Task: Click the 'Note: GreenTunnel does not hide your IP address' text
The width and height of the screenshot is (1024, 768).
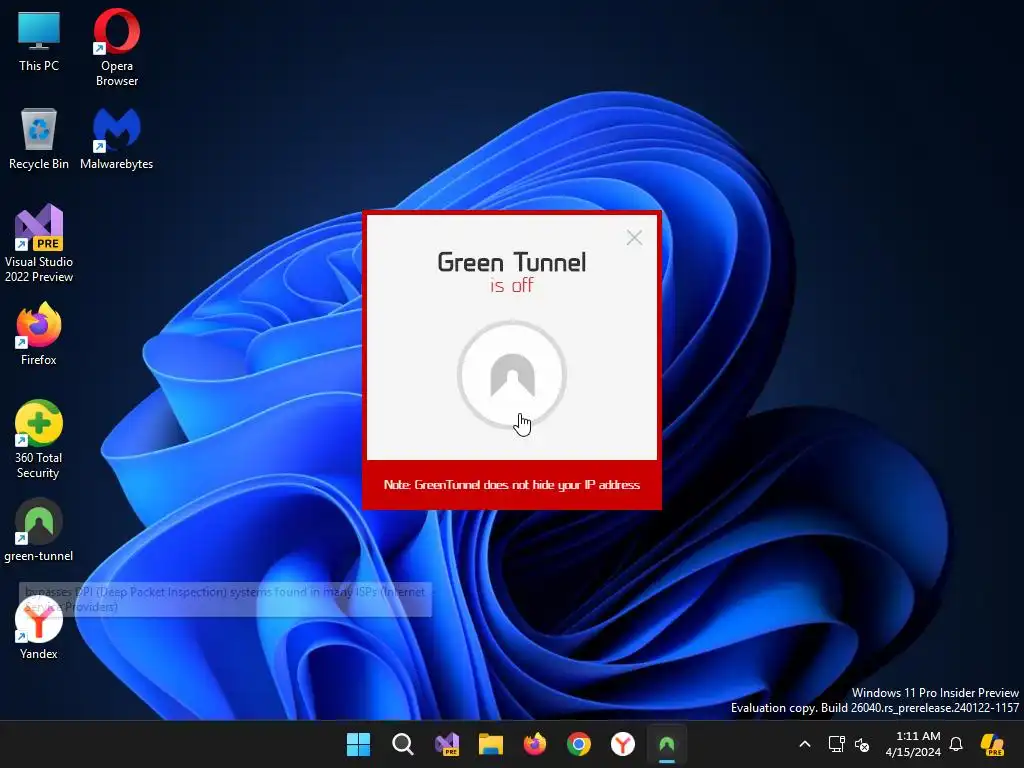Action: click(x=511, y=485)
